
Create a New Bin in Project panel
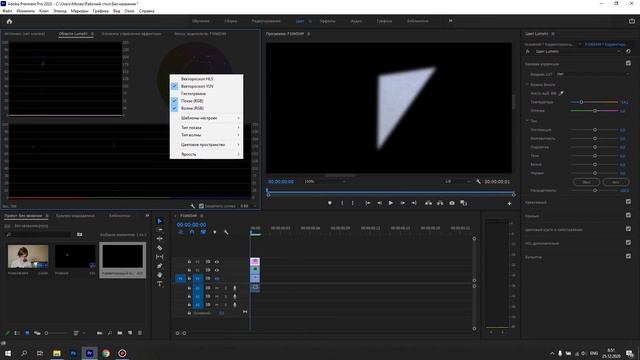click(x=120, y=333)
